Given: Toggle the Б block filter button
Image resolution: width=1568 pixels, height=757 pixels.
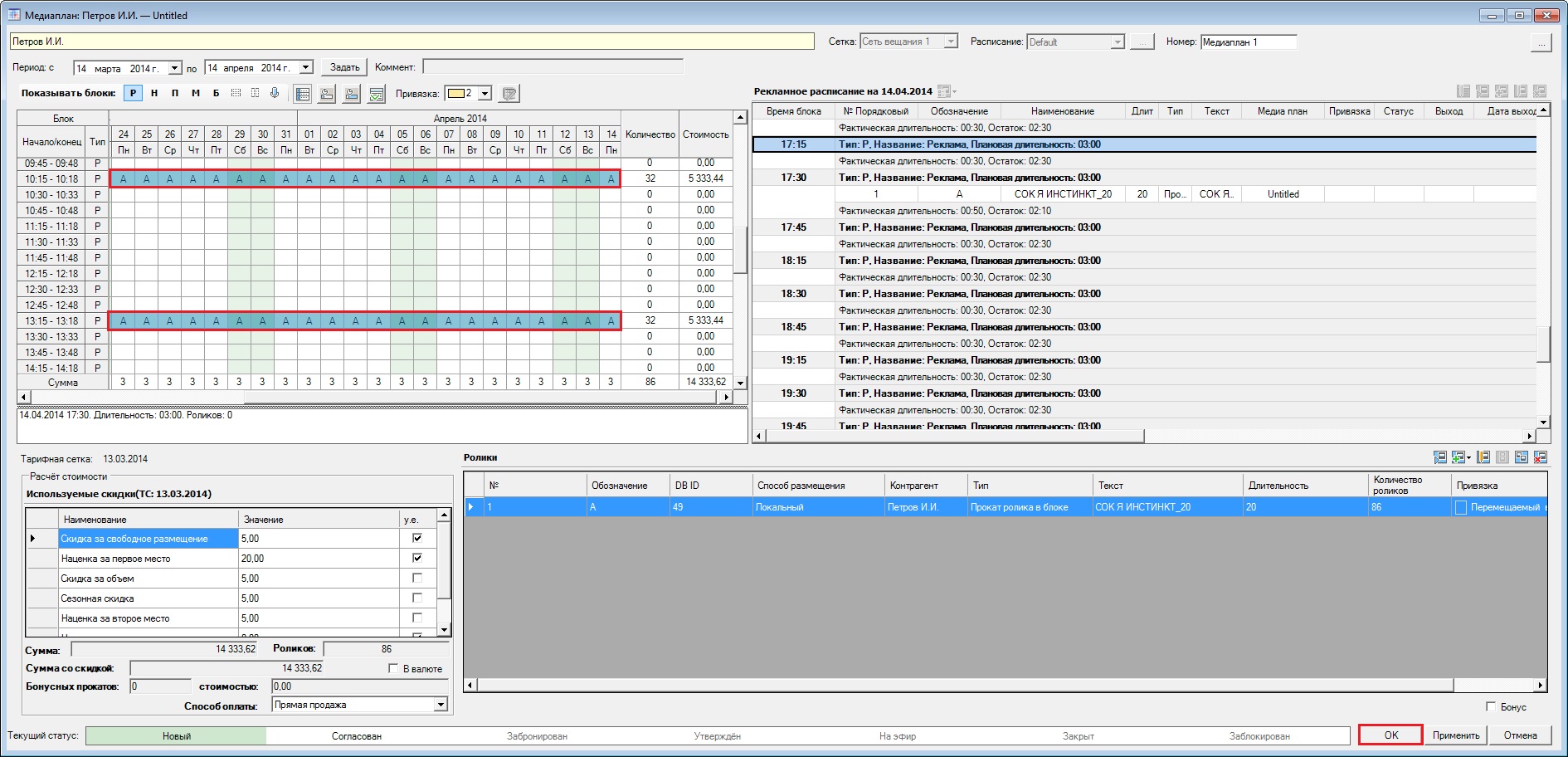Looking at the screenshot, I should [216, 93].
